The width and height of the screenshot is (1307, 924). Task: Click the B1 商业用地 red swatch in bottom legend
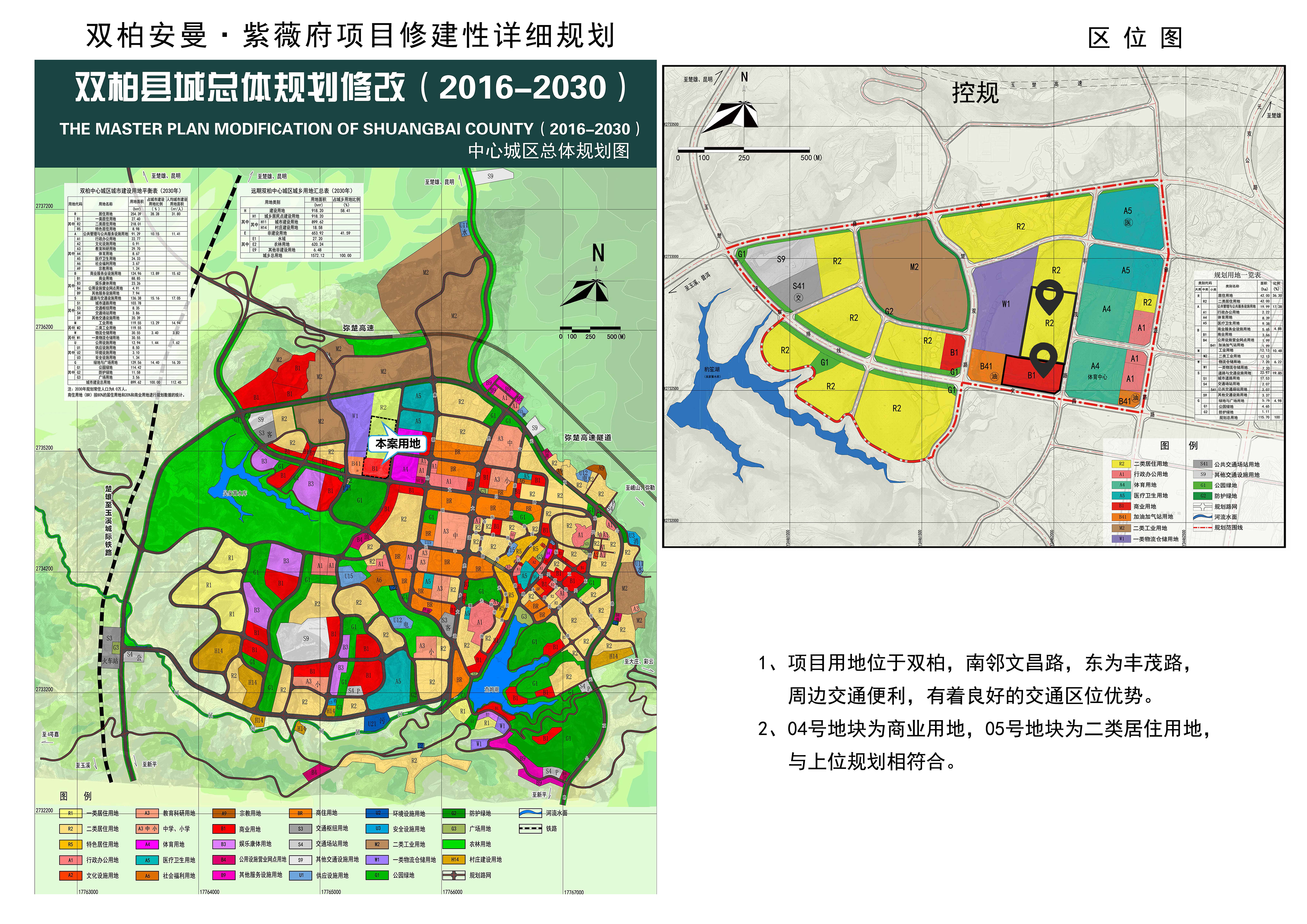224,829
